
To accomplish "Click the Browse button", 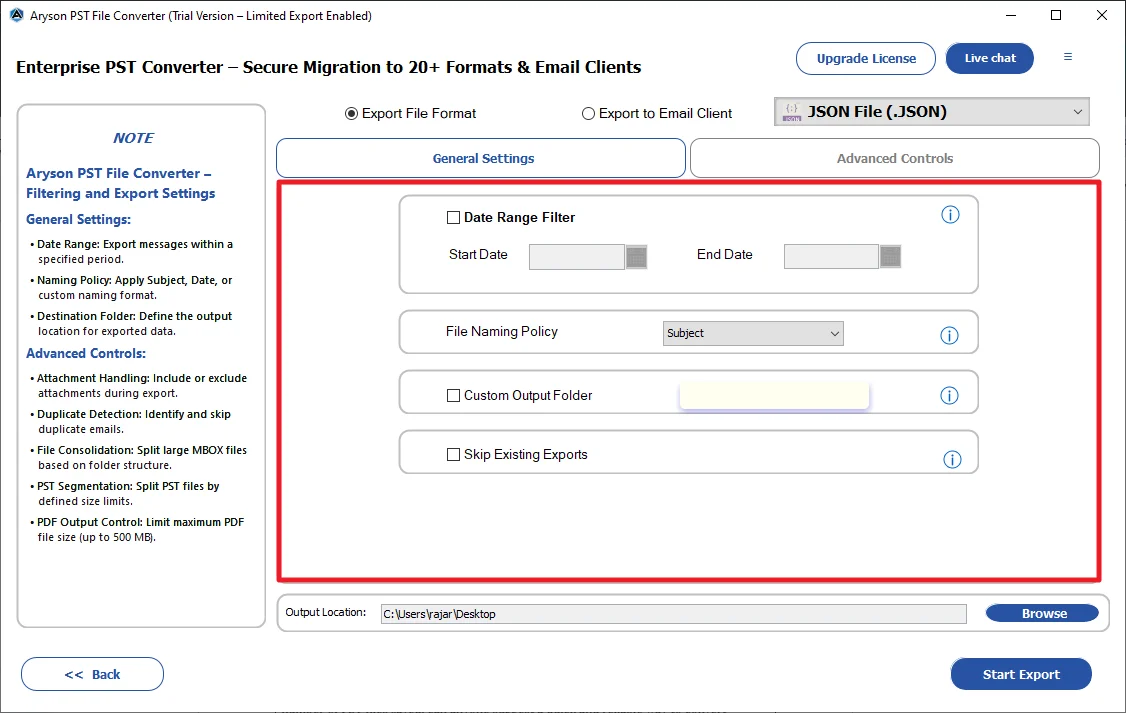I will pos(1043,613).
